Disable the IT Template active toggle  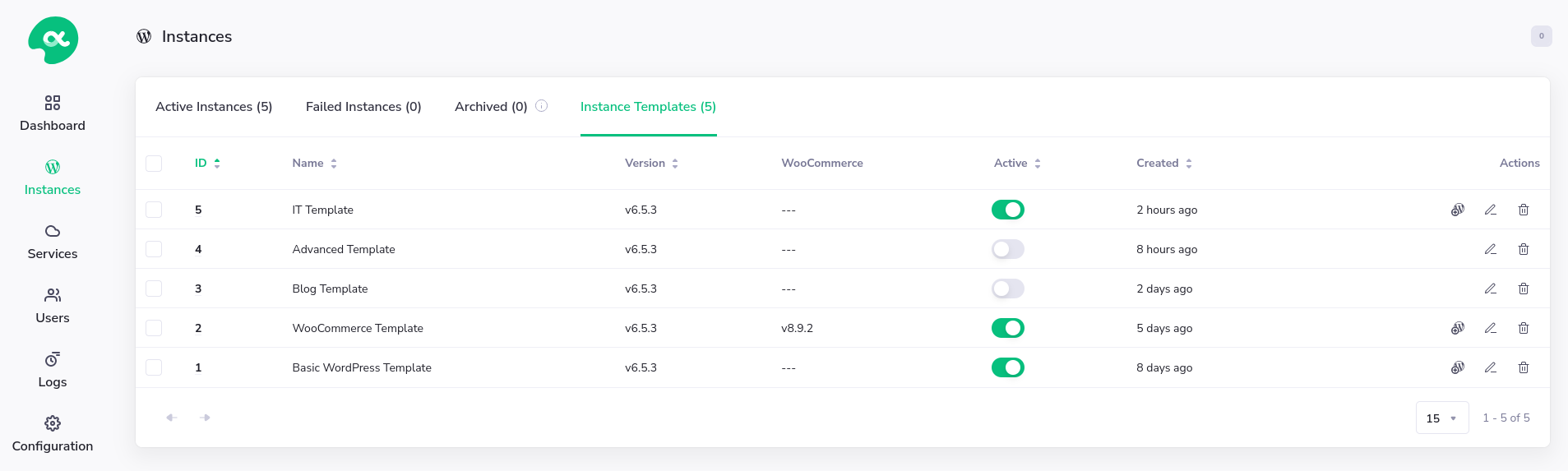coord(1007,210)
